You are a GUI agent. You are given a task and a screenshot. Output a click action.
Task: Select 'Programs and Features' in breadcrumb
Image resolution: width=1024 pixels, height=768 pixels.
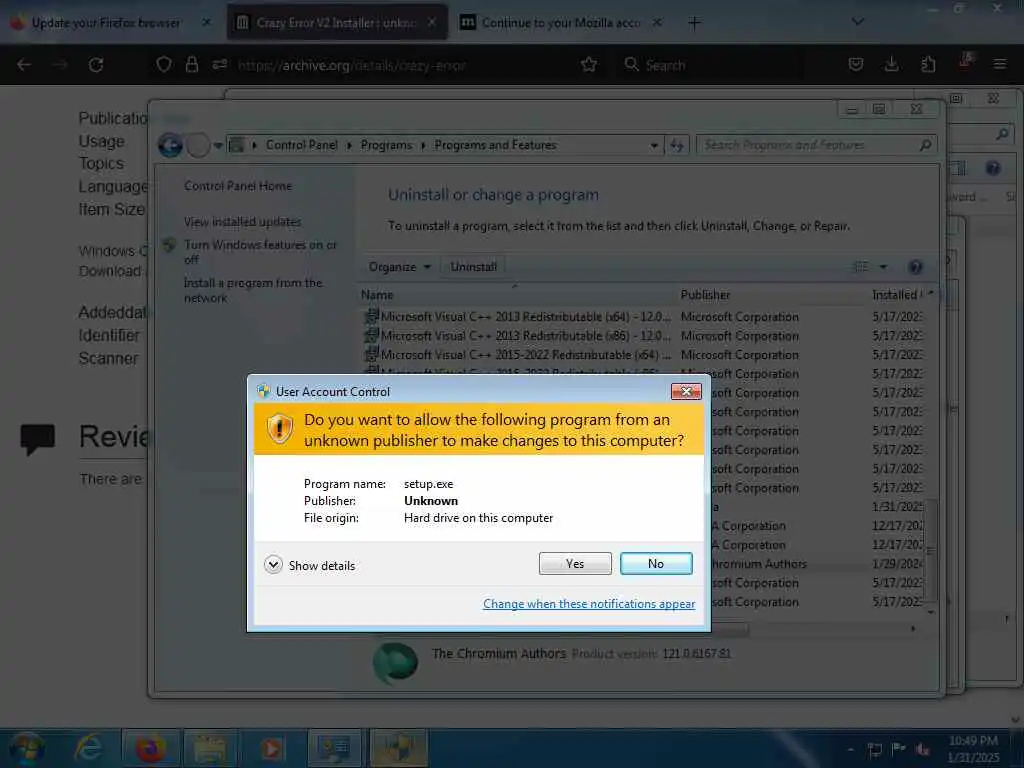(x=495, y=145)
